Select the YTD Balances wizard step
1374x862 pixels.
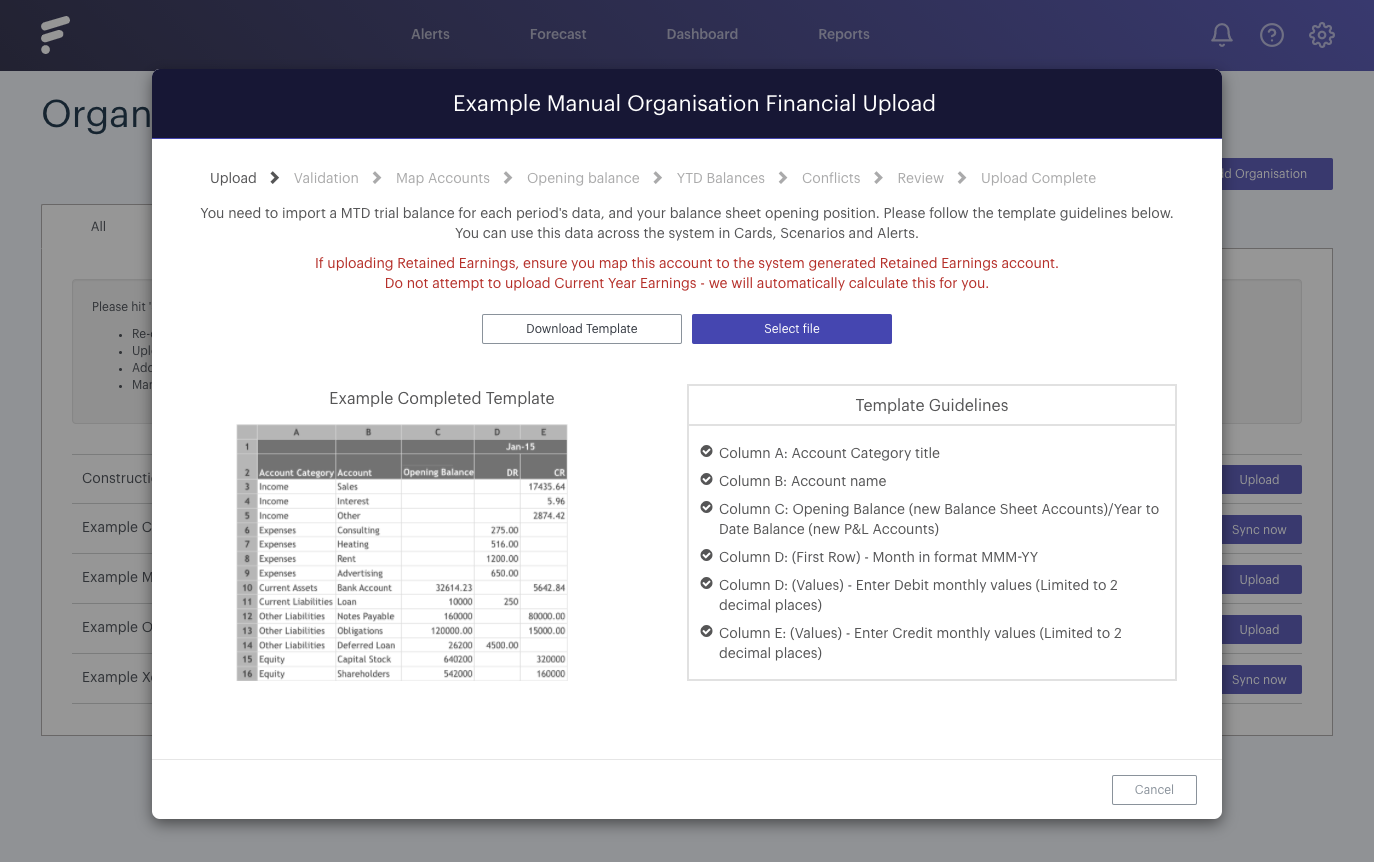[x=721, y=178]
